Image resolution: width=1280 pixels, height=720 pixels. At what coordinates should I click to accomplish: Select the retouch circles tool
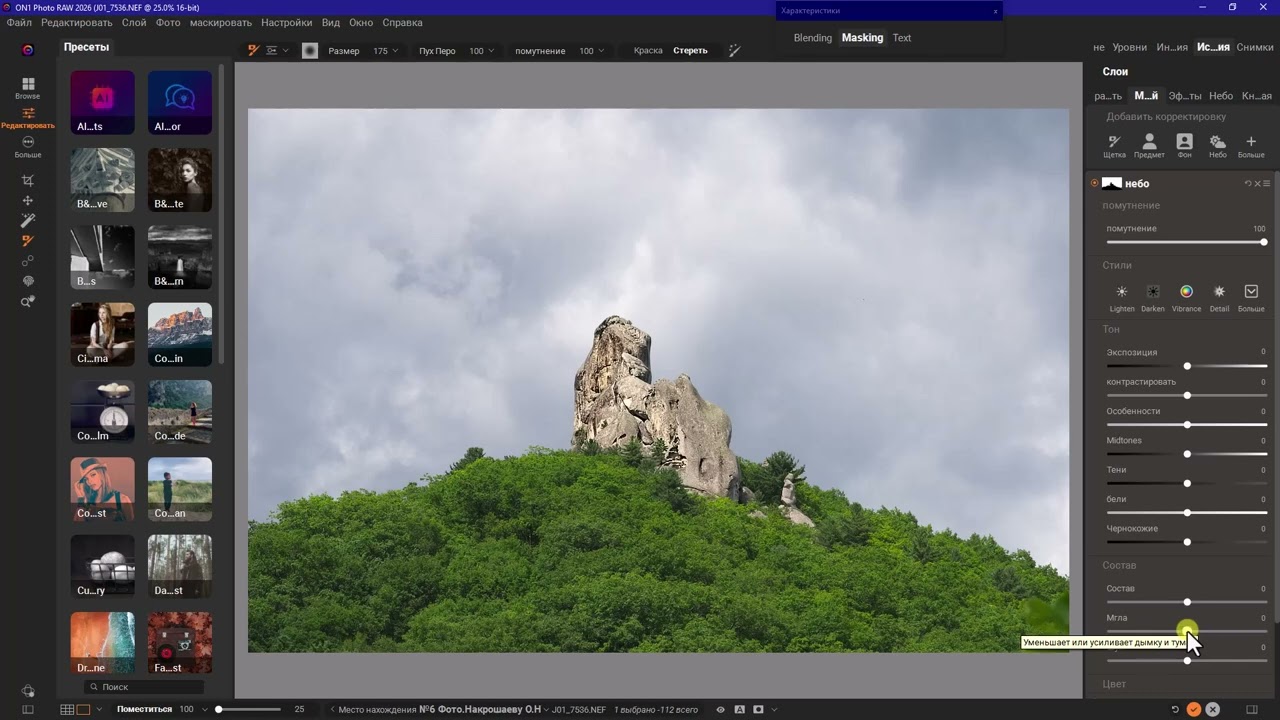pyautogui.click(x=28, y=261)
